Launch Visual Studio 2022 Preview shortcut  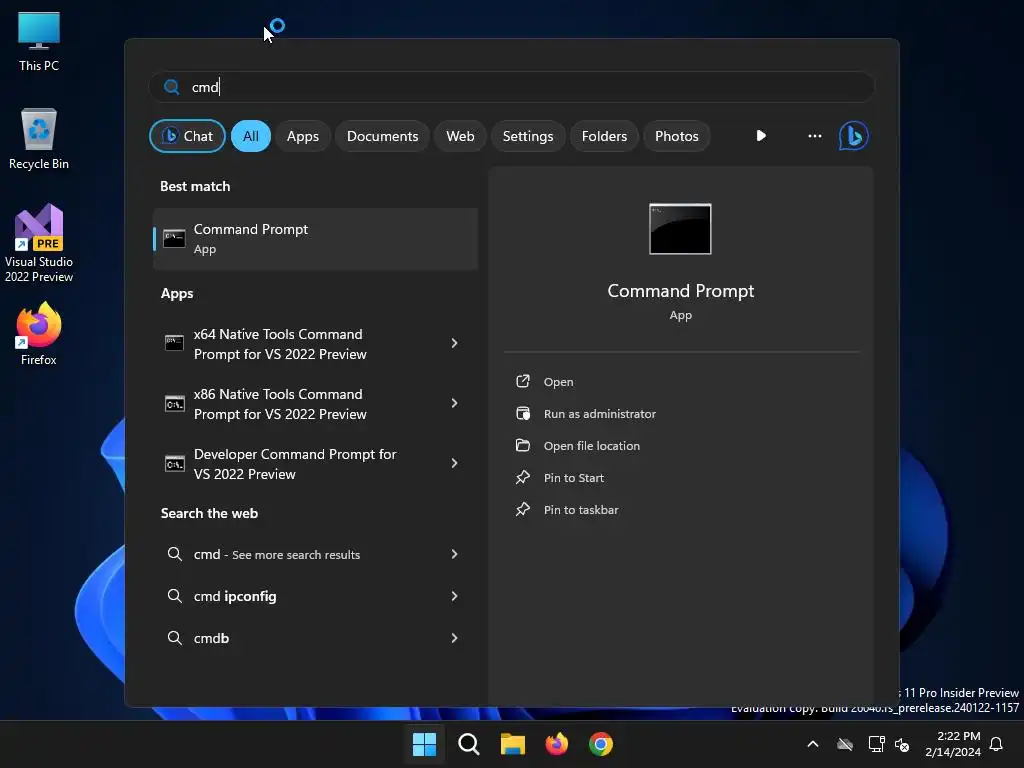pyautogui.click(x=39, y=244)
